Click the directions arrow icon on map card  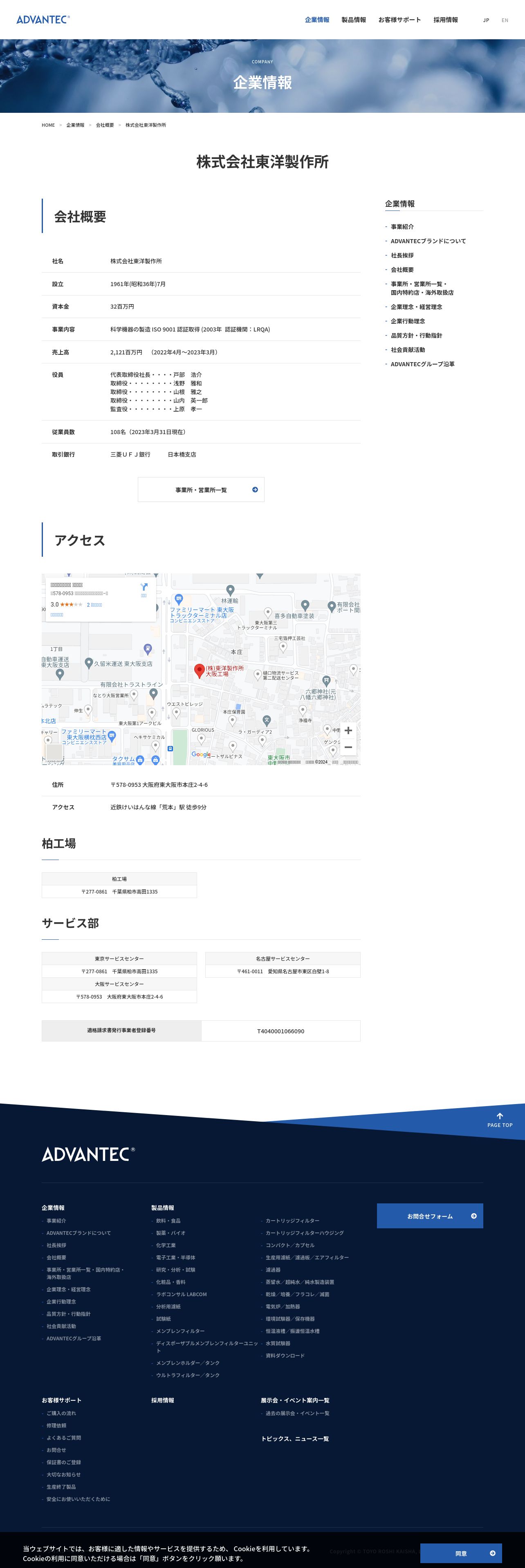pyautogui.click(x=144, y=587)
